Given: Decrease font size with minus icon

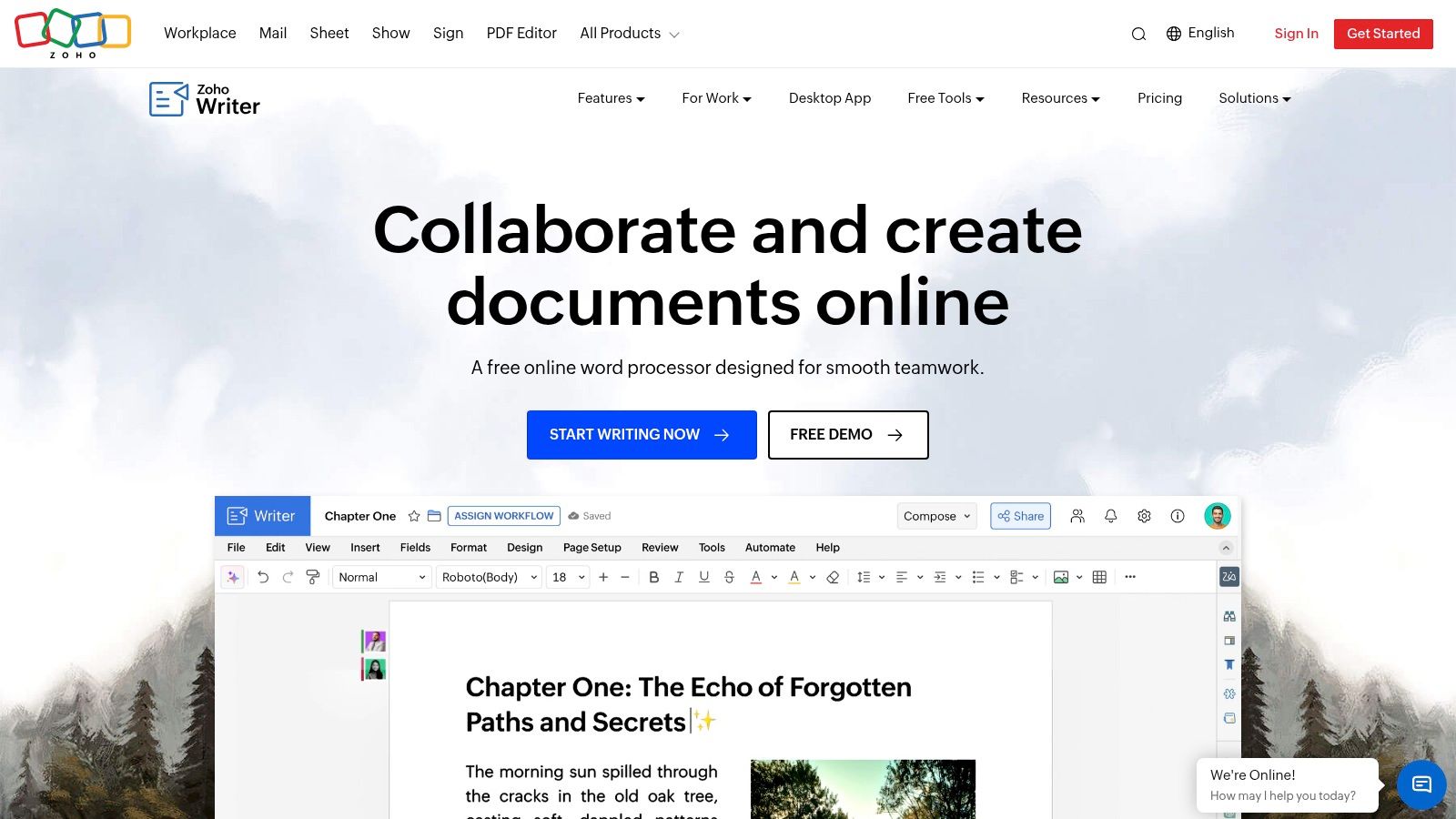Looking at the screenshot, I should tap(625, 577).
